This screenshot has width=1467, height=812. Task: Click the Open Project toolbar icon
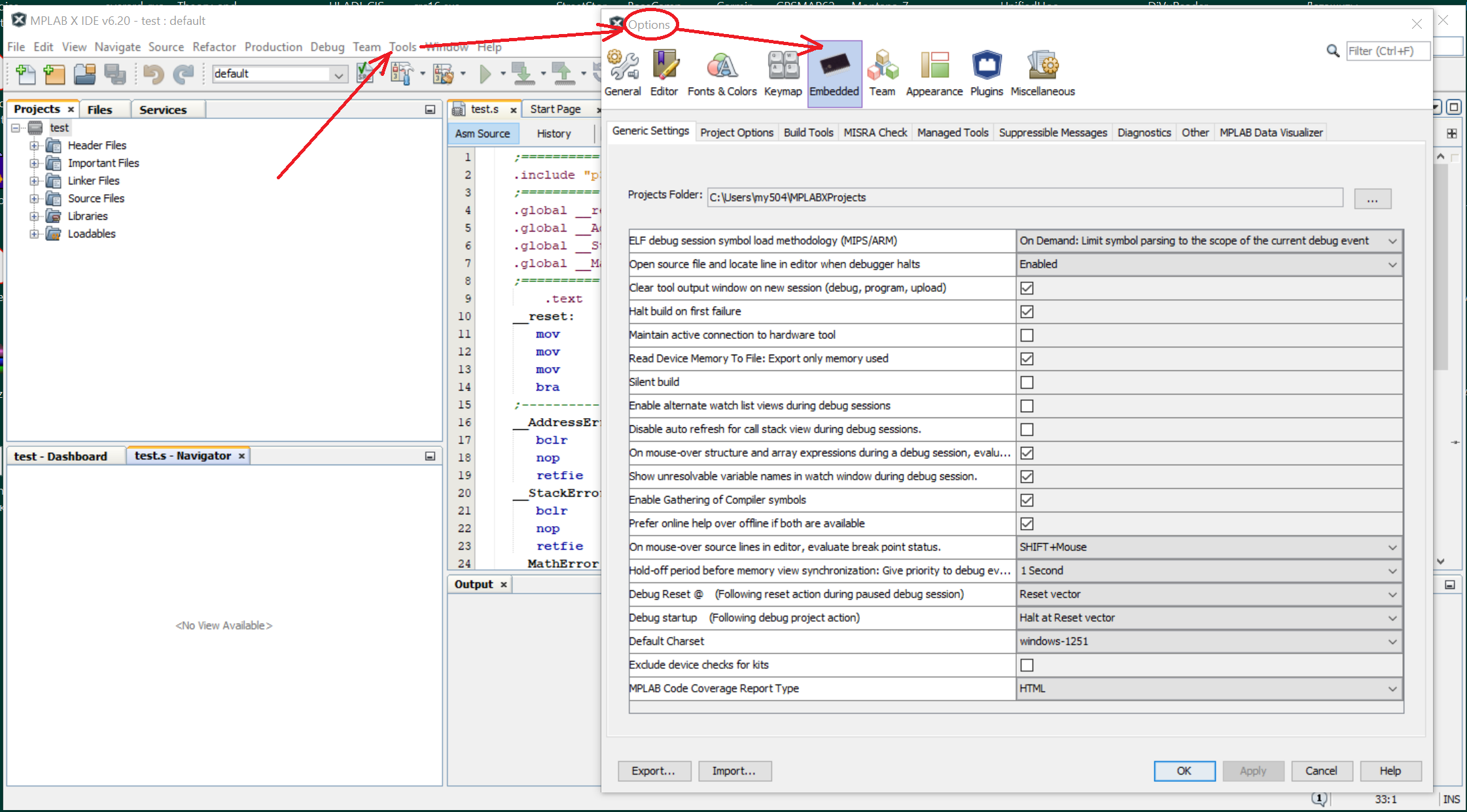coord(84,74)
